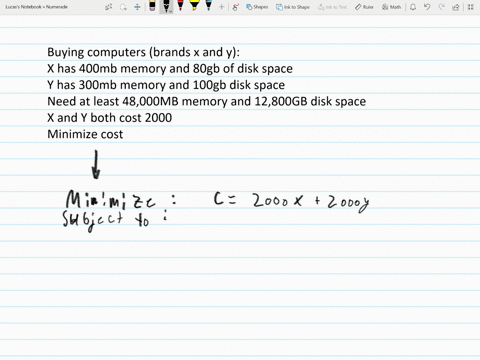Toggle Draw with Touch mode

[x=236, y=7]
